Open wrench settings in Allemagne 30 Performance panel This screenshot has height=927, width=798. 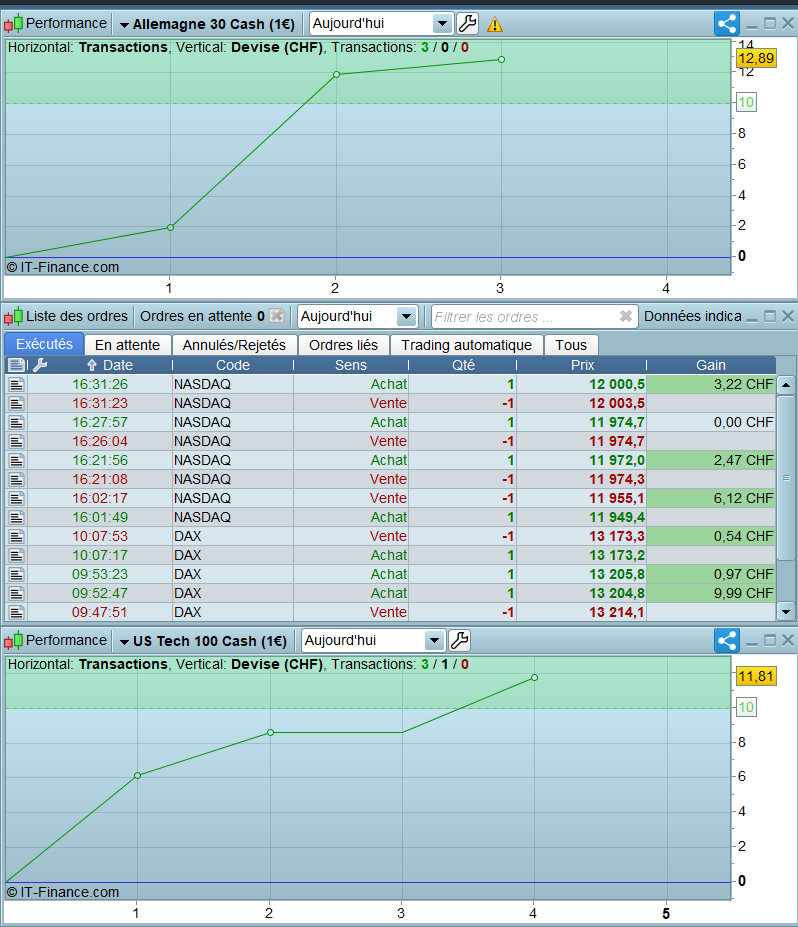point(468,24)
